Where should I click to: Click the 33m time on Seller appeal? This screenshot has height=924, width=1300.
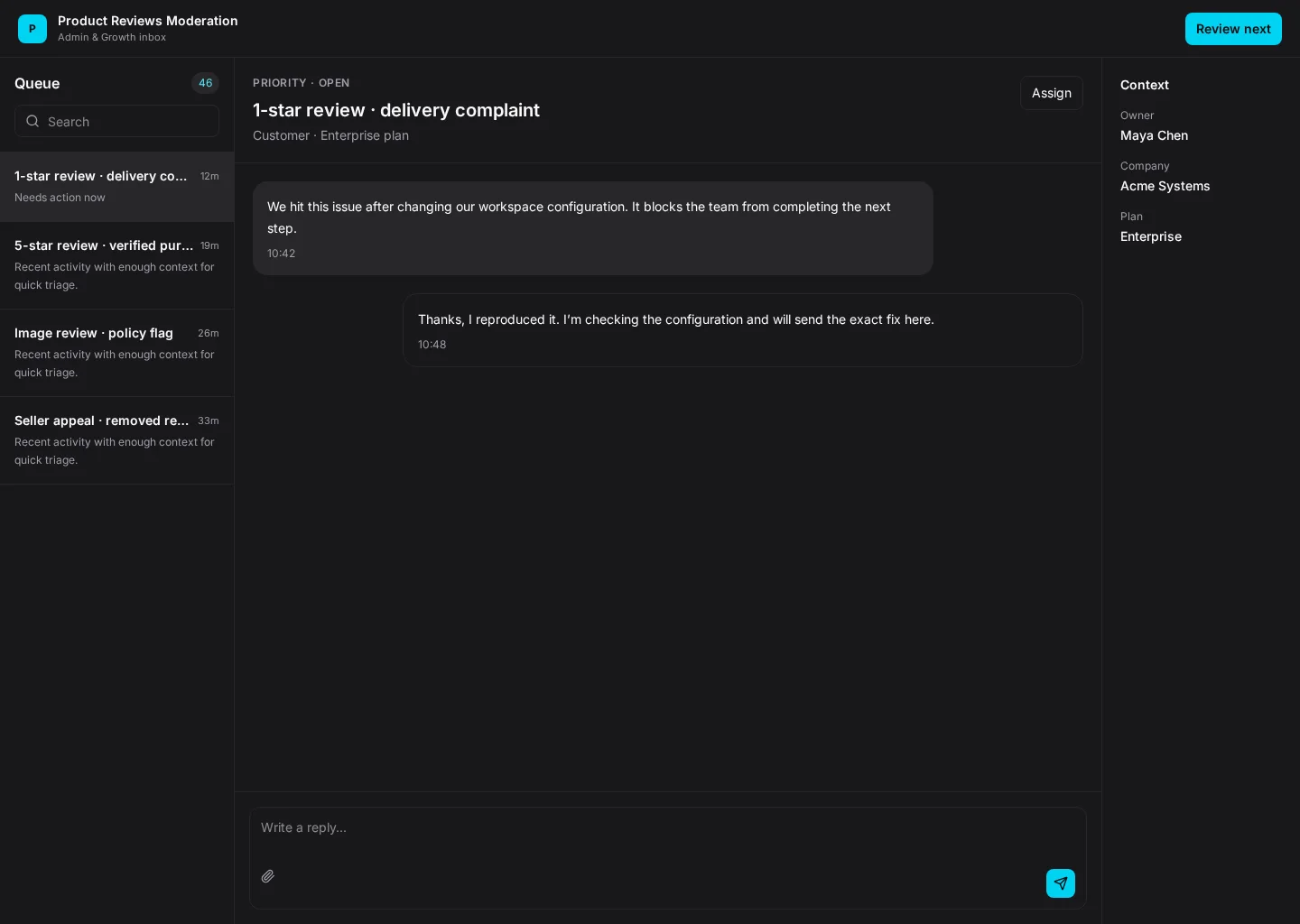click(209, 420)
